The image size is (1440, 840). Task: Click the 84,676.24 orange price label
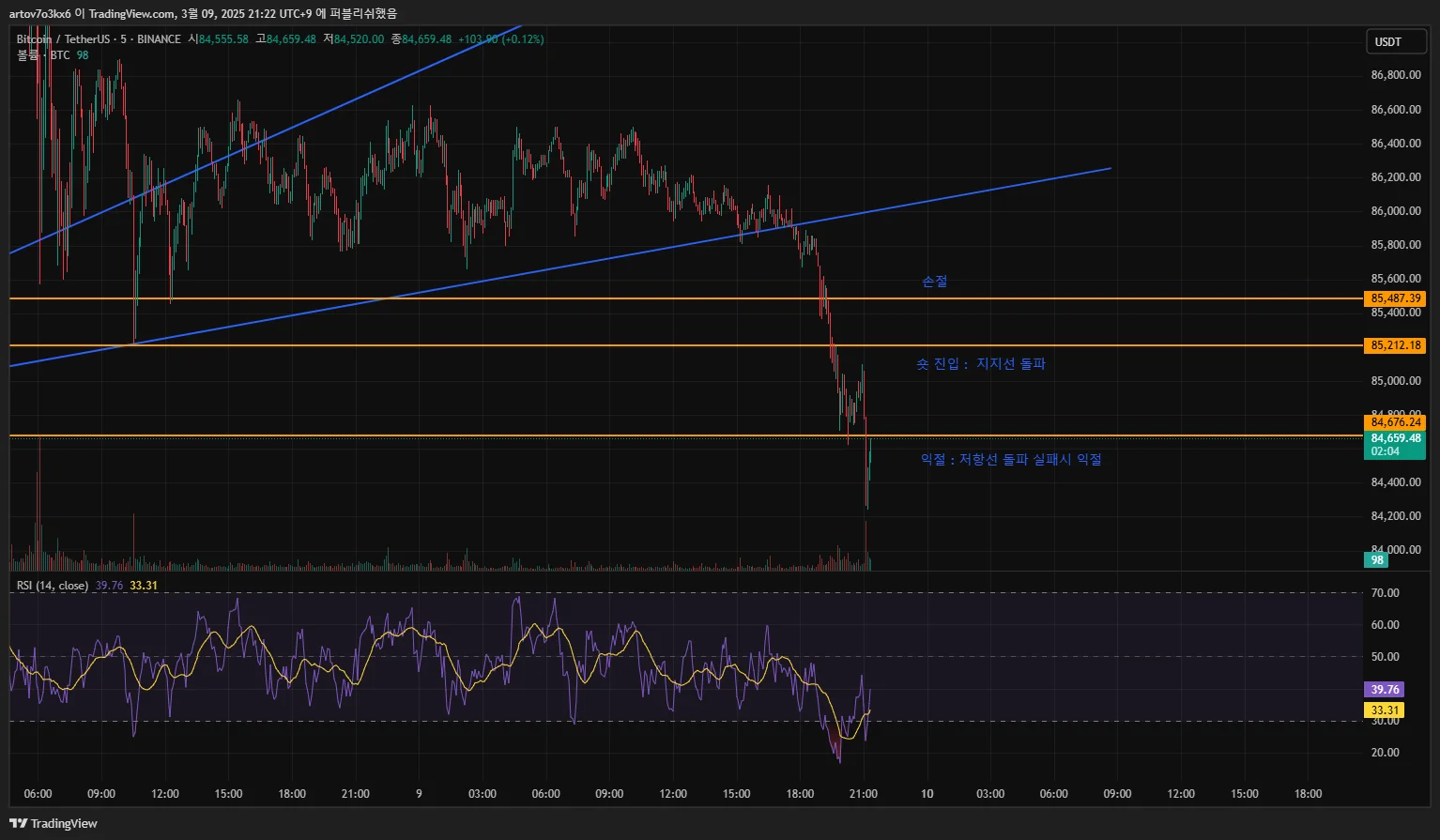tap(1395, 422)
